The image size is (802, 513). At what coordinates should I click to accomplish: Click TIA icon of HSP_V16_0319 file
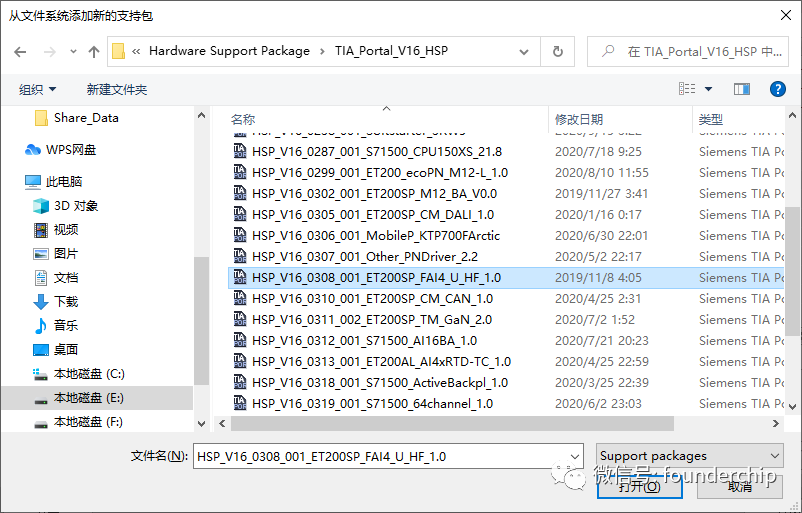click(x=240, y=403)
